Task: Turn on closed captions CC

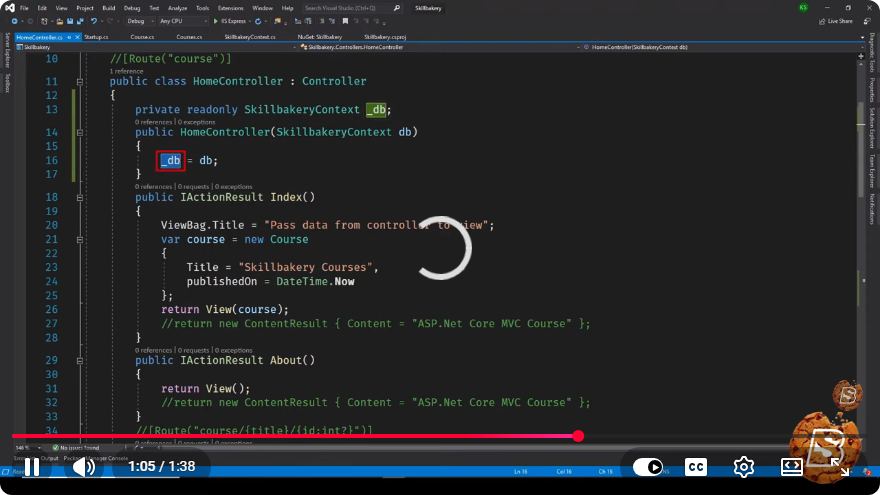Action: pos(696,467)
